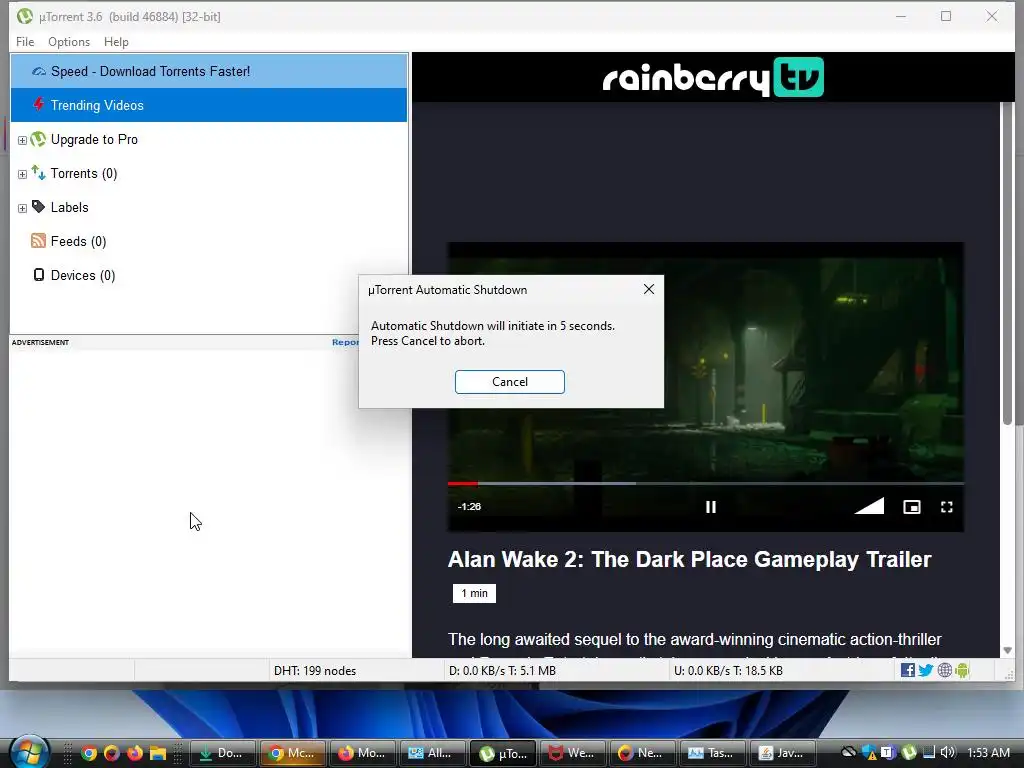1024x768 pixels.
Task: Click the Labels tag icon
Action: (39, 207)
